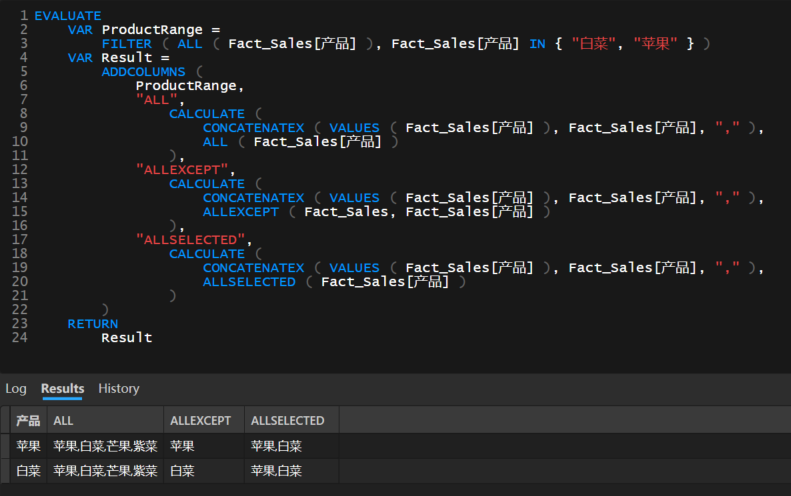Viewport: 791px width, 496px height.
Task: Select ALL value in the 白菜 row
Action: click(105, 471)
